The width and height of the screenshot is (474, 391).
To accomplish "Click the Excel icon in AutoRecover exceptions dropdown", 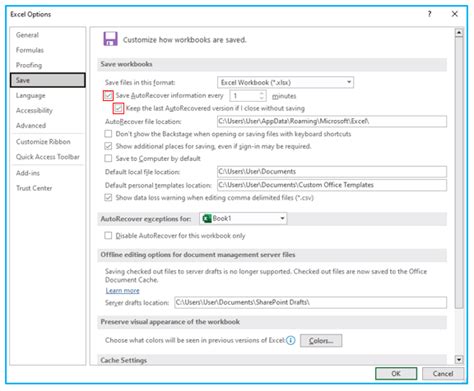I will (207, 218).
